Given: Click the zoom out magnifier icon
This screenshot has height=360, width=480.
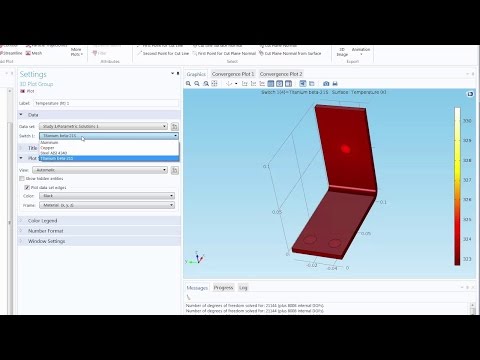Looking at the screenshot, I should click(x=197, y=84).
